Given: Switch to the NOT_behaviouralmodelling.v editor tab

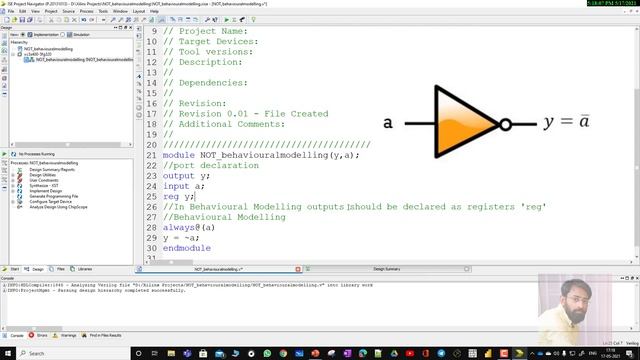Looking at the screenshot, I should pos(218,269).
